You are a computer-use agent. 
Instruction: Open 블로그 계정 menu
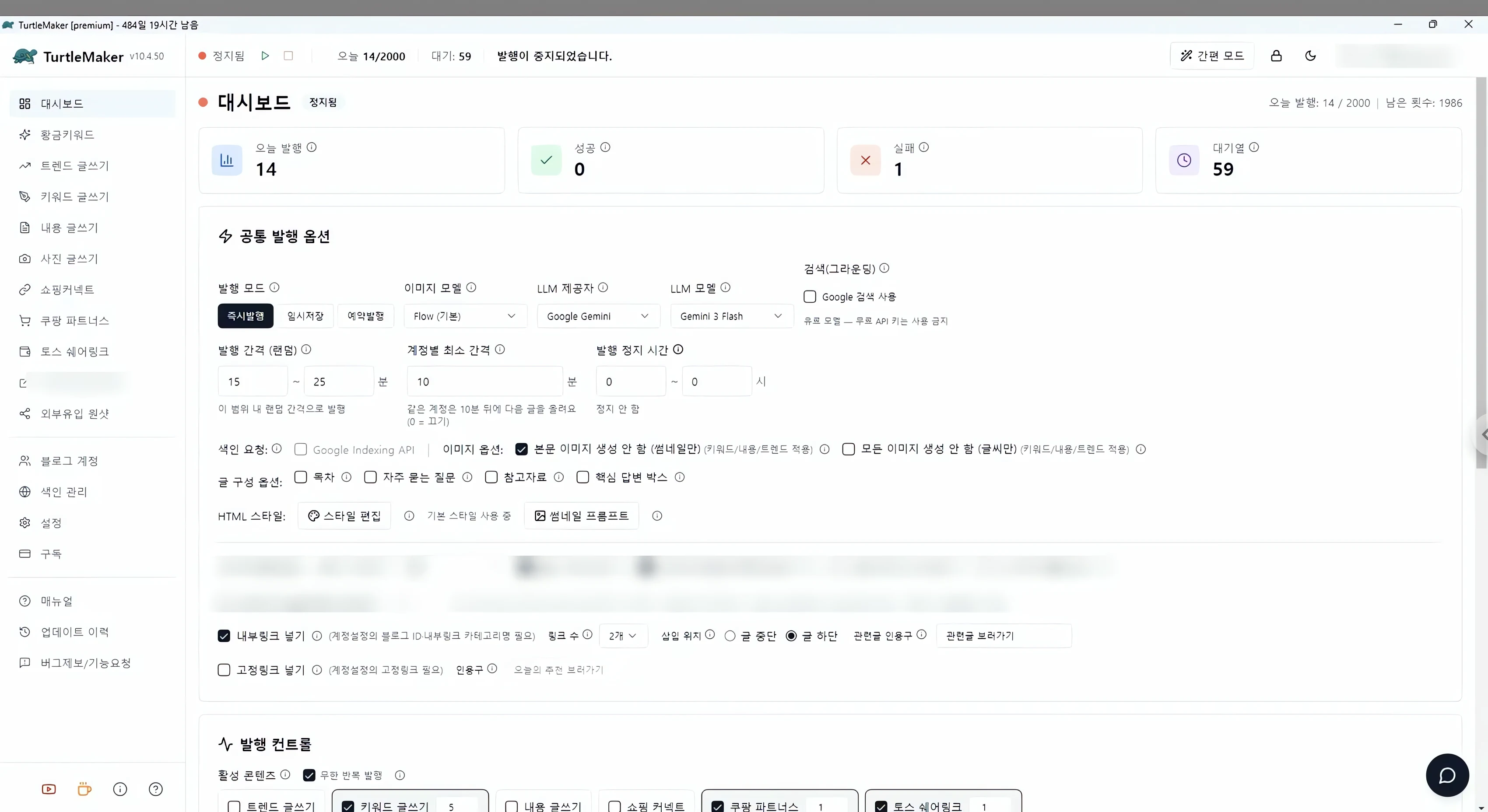click(x=92, y=461)
